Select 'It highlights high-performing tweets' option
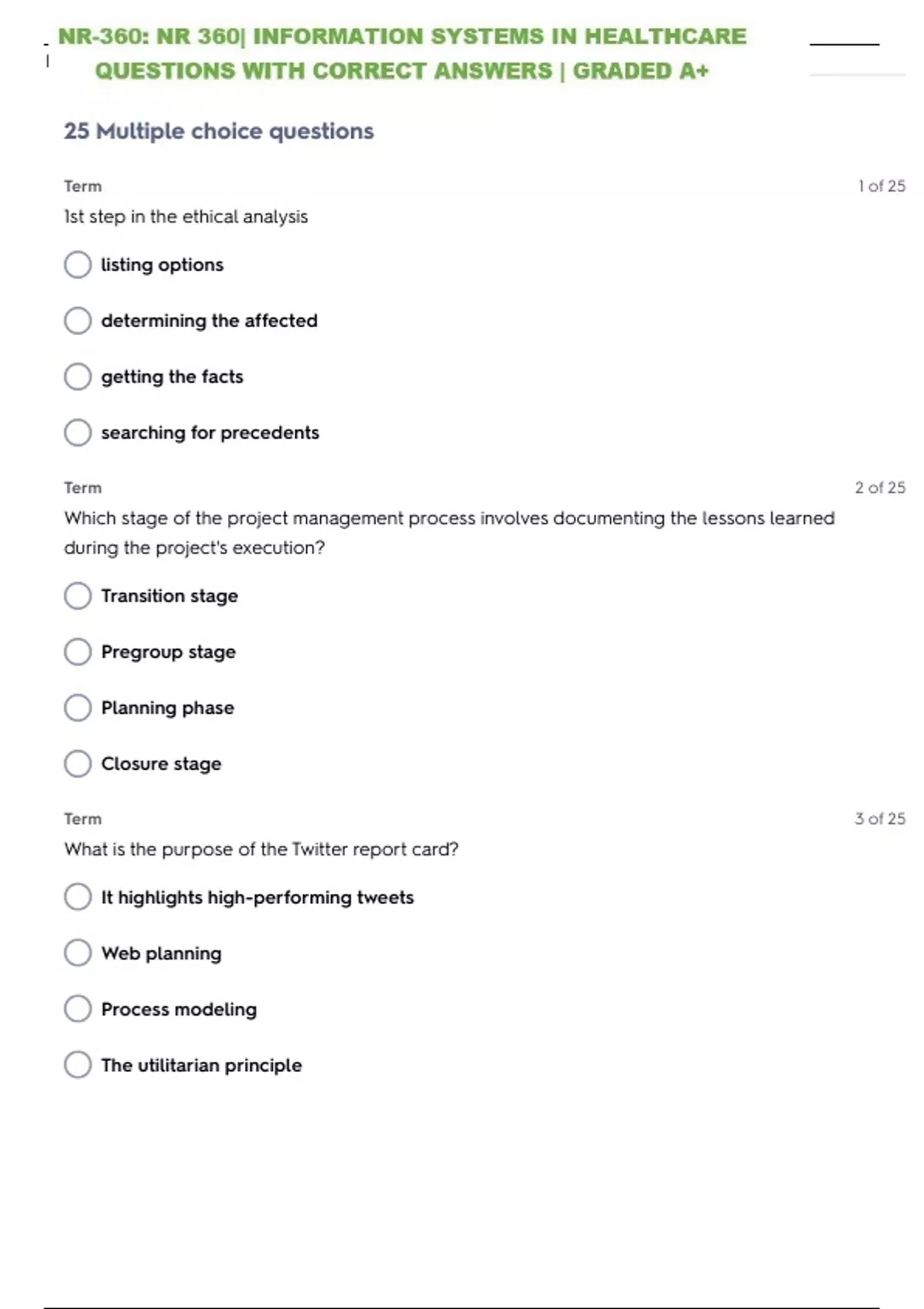This screenshot has height=1309, width=924. (x=78, y=897)
